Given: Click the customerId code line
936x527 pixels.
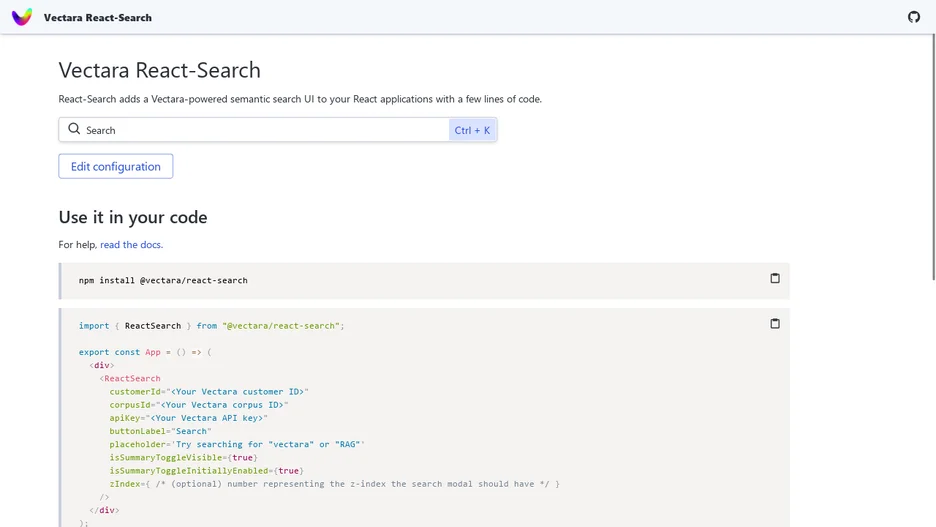Looking at the screenshot, I should [209, 392].
